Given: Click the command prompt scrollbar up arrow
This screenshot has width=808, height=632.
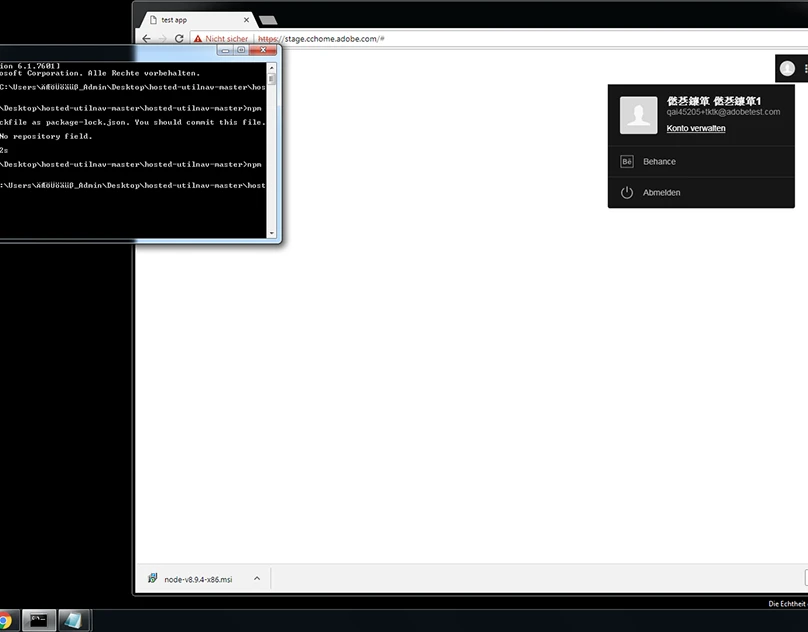Looking at the screenshot, I should [272, 68].
